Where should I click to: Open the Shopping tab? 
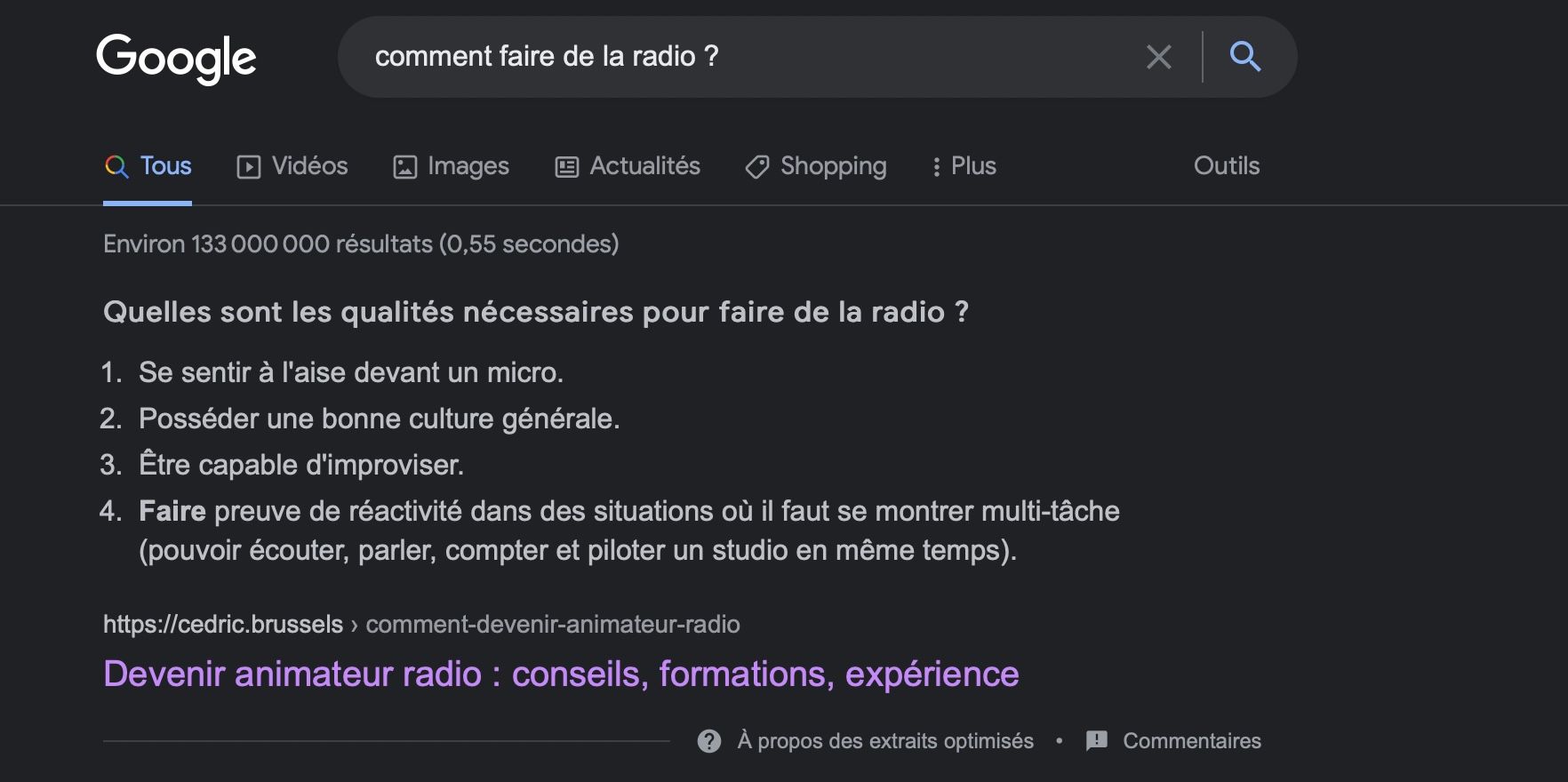(833, 166)
